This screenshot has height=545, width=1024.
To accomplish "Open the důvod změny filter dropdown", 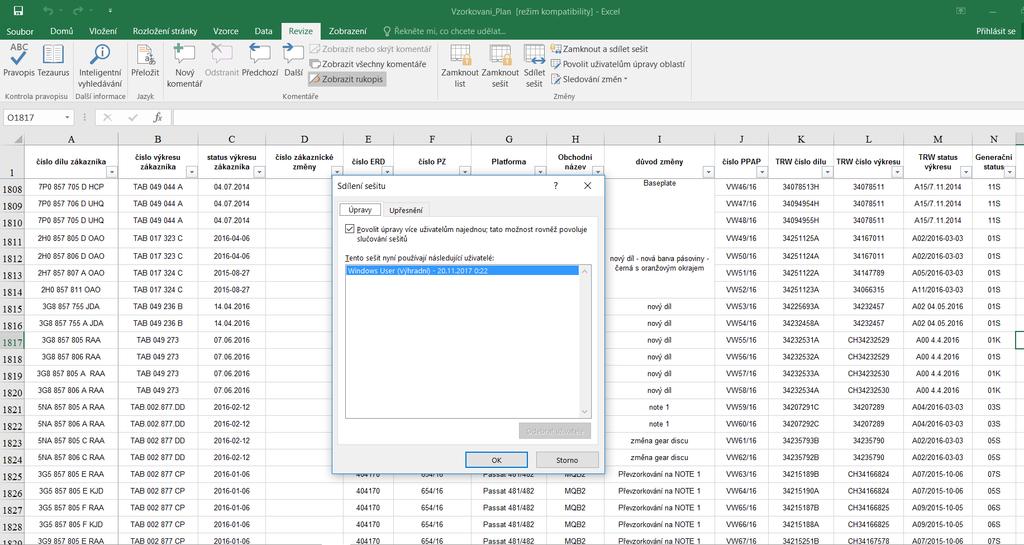I will click(x=709, y=172).
